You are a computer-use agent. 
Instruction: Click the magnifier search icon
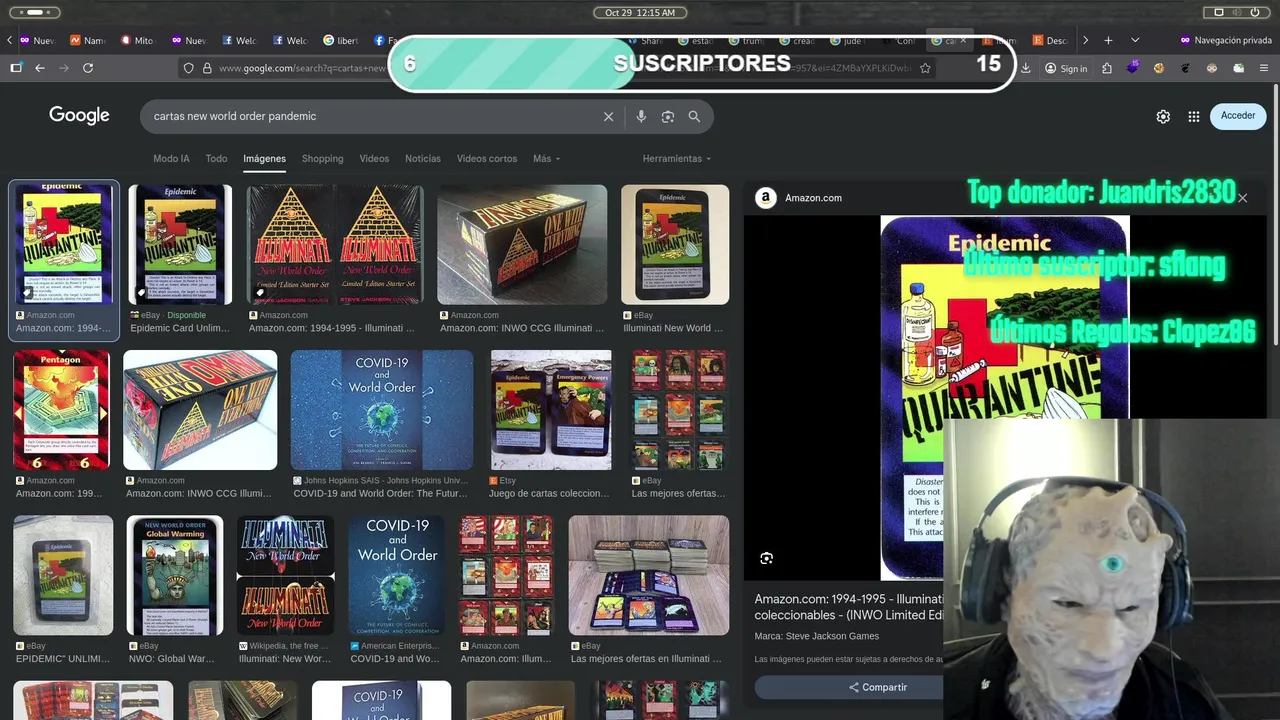pyautogui.click(x=694, y=116)
